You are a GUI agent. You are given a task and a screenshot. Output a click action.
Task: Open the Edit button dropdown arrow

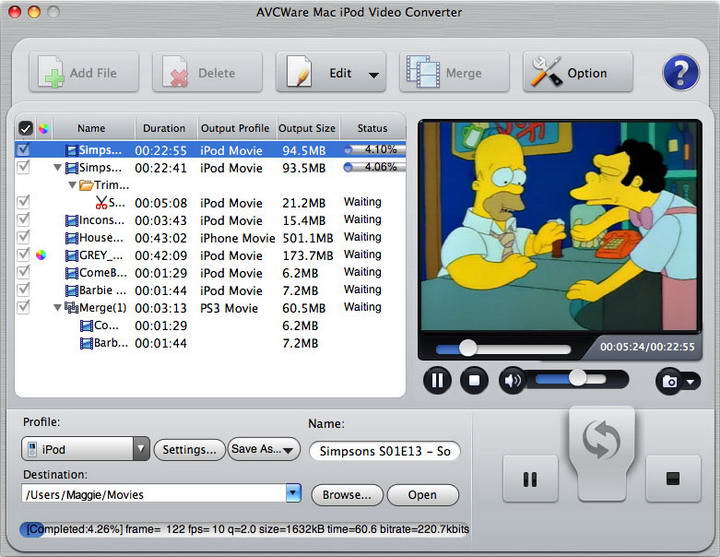(x=374, y=75)
